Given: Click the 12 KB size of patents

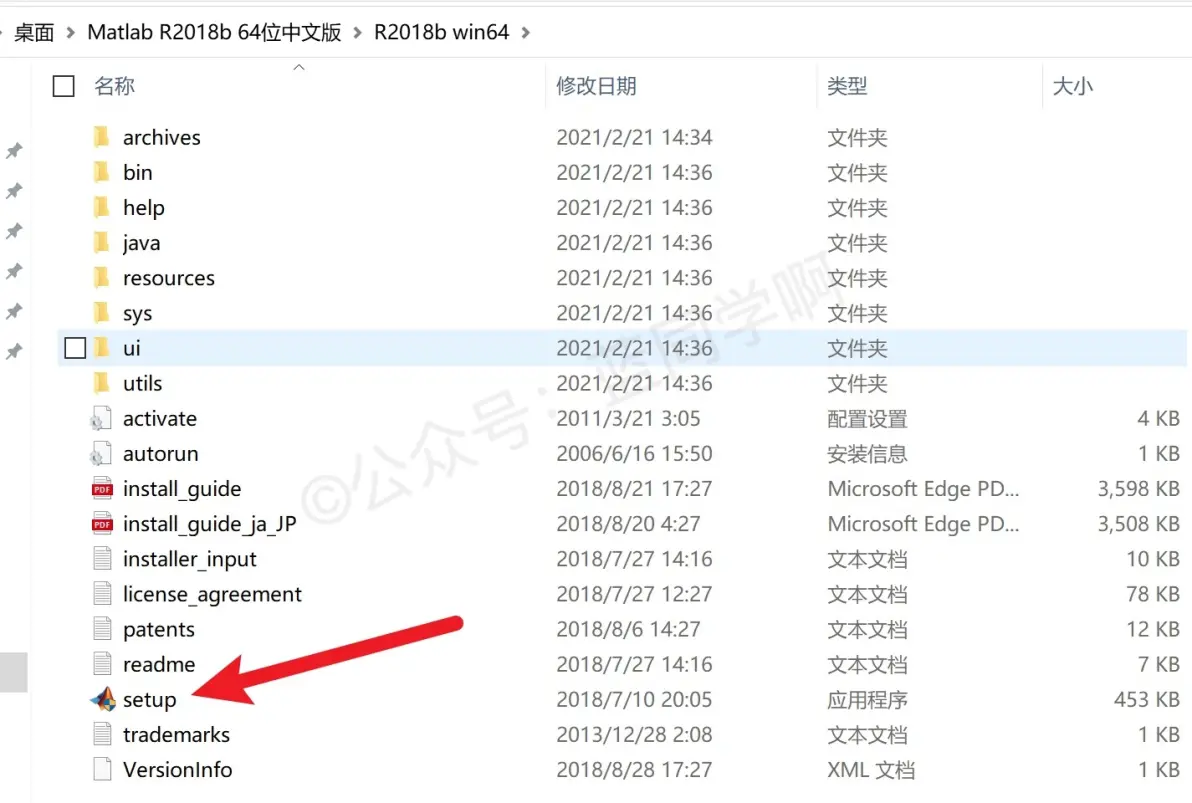Looking at the screenshot, I should [x=1153, y=629].
